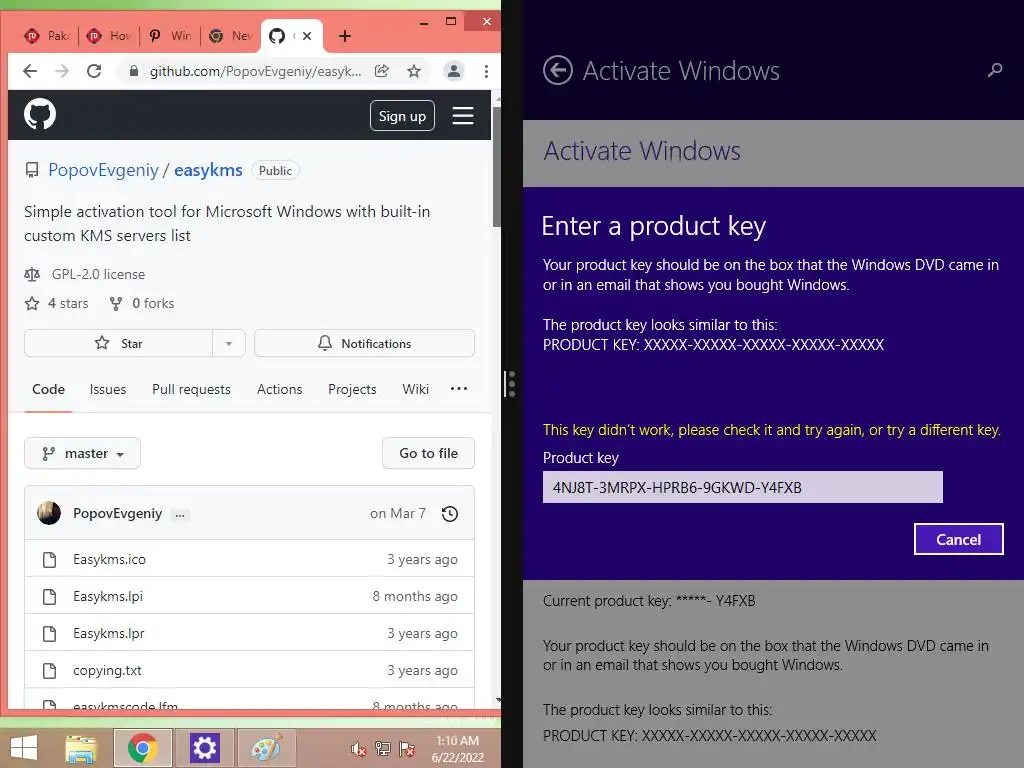Click the Sign up button
1024x768 pixels.
pyautogui.click(x=402, y=116)
